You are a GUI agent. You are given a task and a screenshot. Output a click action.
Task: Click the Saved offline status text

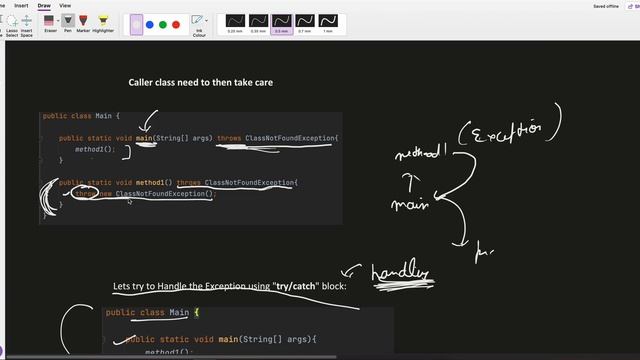coord(606,7)
